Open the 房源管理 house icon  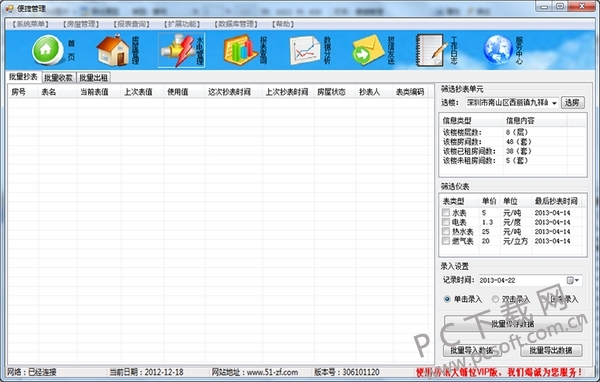tap(113, 51)
